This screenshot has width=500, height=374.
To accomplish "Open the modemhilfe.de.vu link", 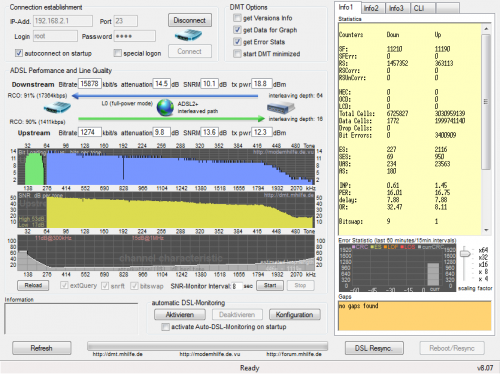I will (x=210, y=354).
